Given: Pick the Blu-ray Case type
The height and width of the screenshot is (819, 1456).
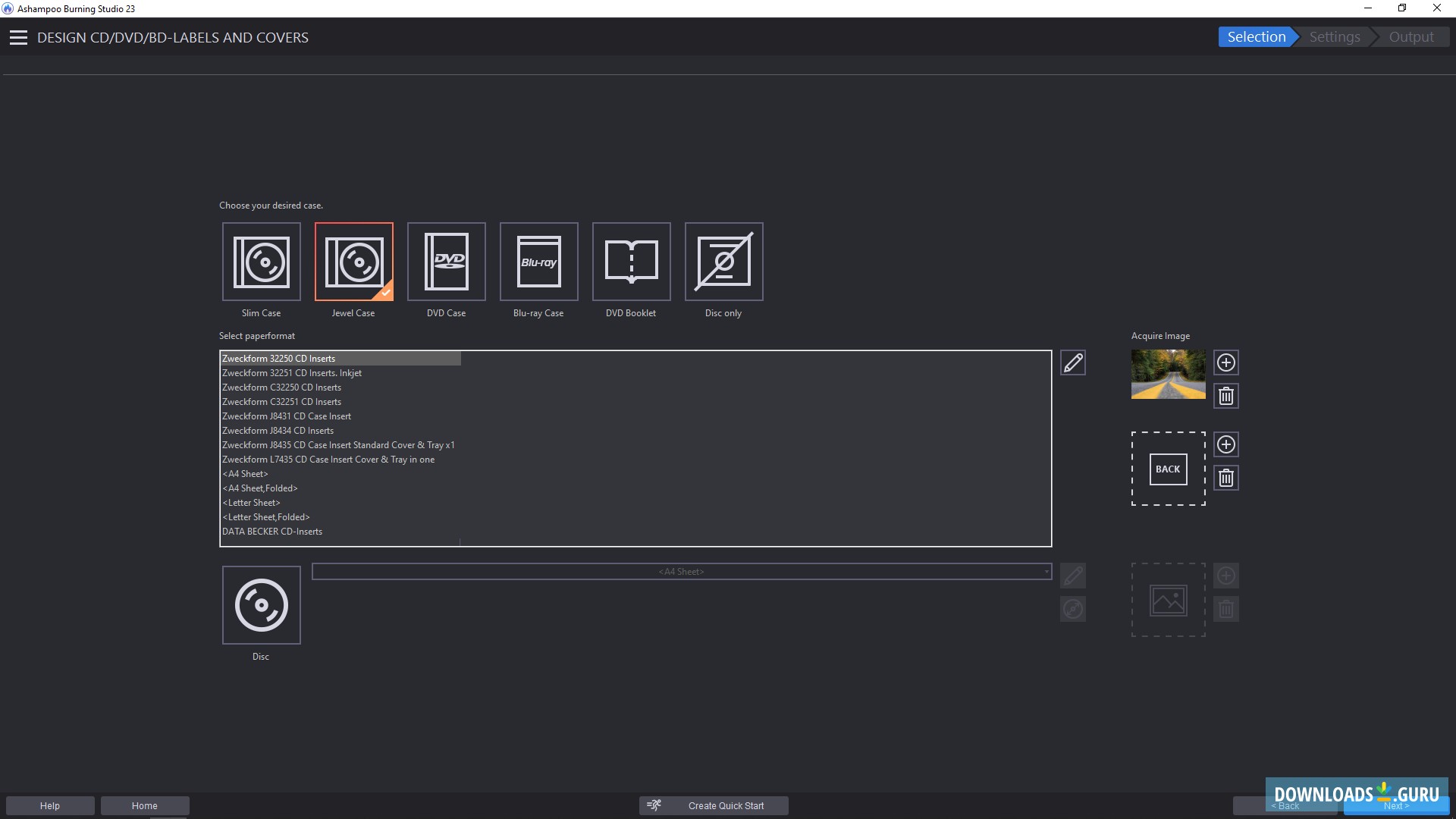Looking at the screenshot, I should [539, 262].
